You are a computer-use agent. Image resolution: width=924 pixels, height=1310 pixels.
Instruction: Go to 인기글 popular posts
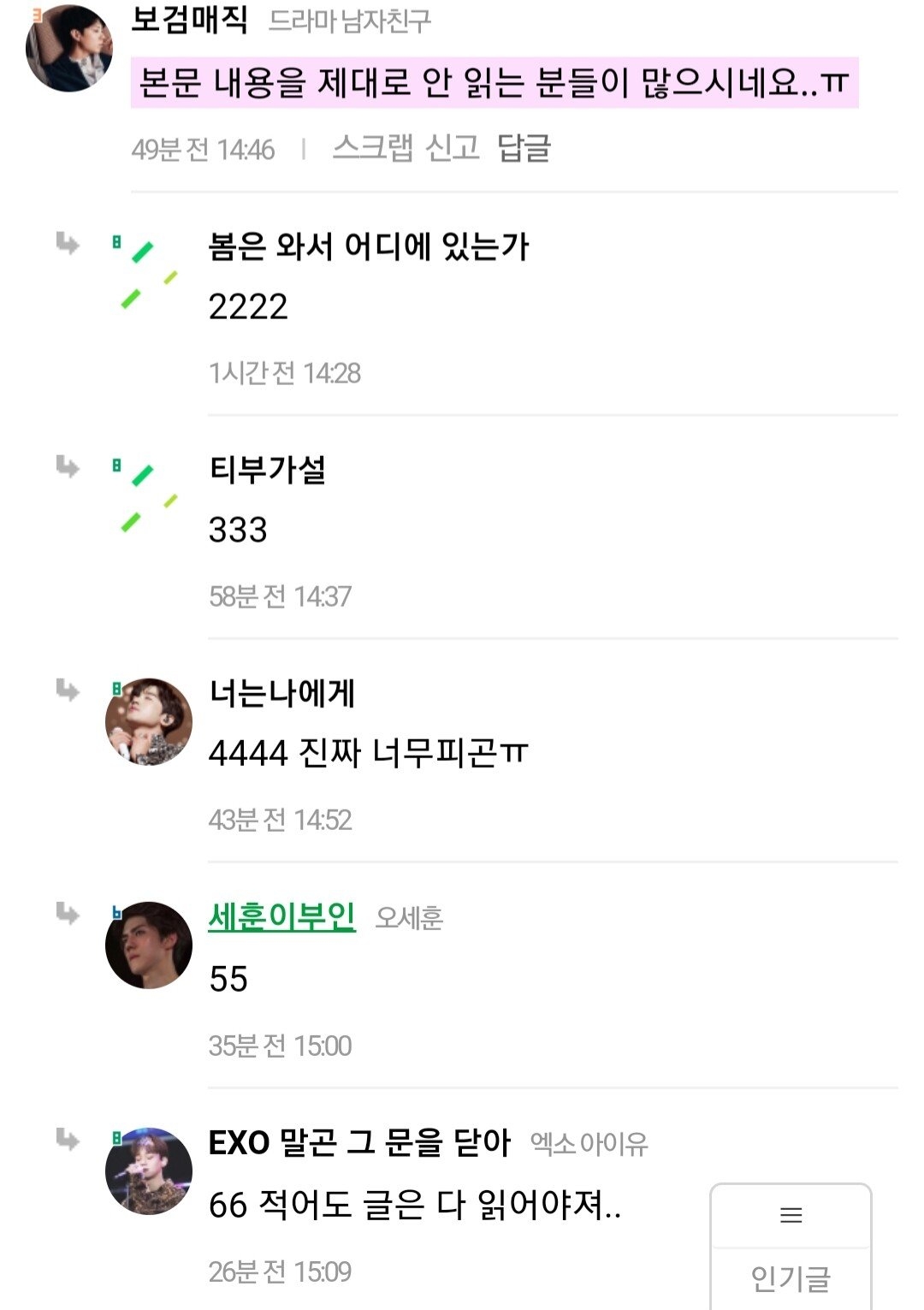pyautogui.click(x=791, y=1278)
